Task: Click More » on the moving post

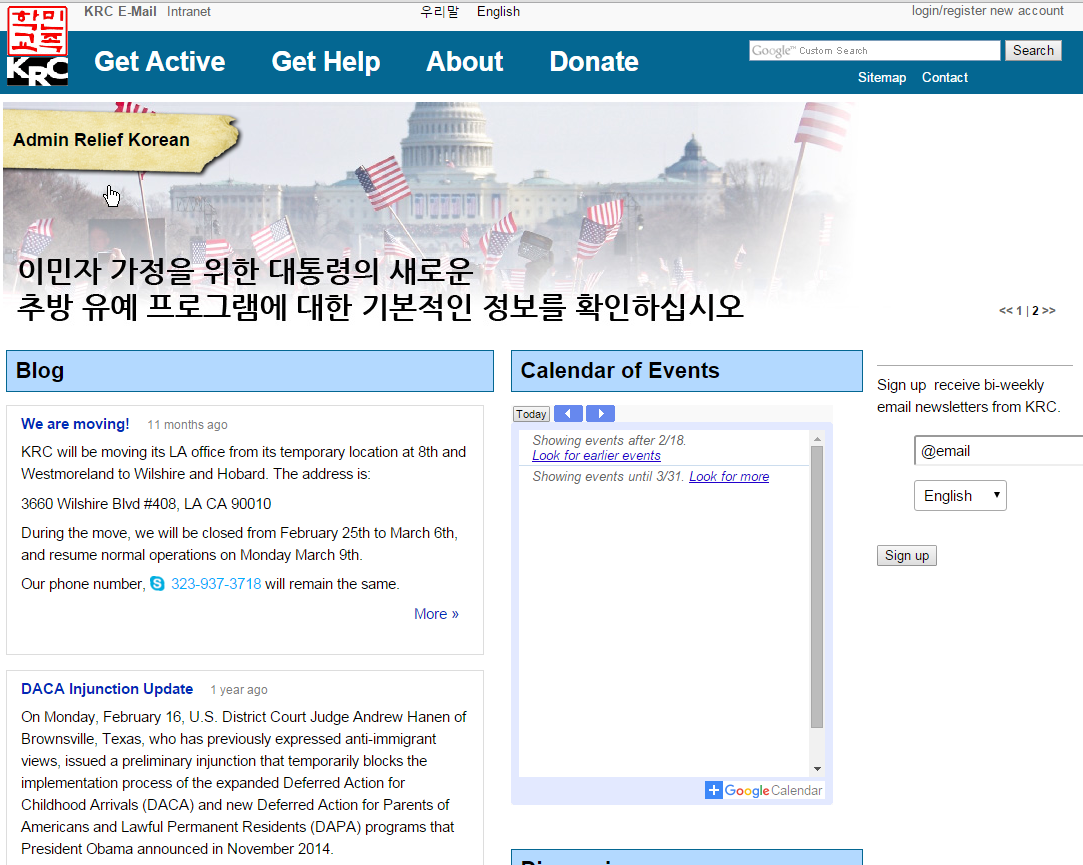Action: [436, 614]
